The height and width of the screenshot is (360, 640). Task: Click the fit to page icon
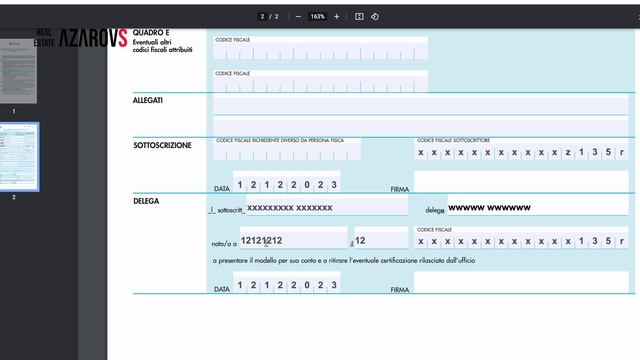pyautogui.click(x=359, y=17)
